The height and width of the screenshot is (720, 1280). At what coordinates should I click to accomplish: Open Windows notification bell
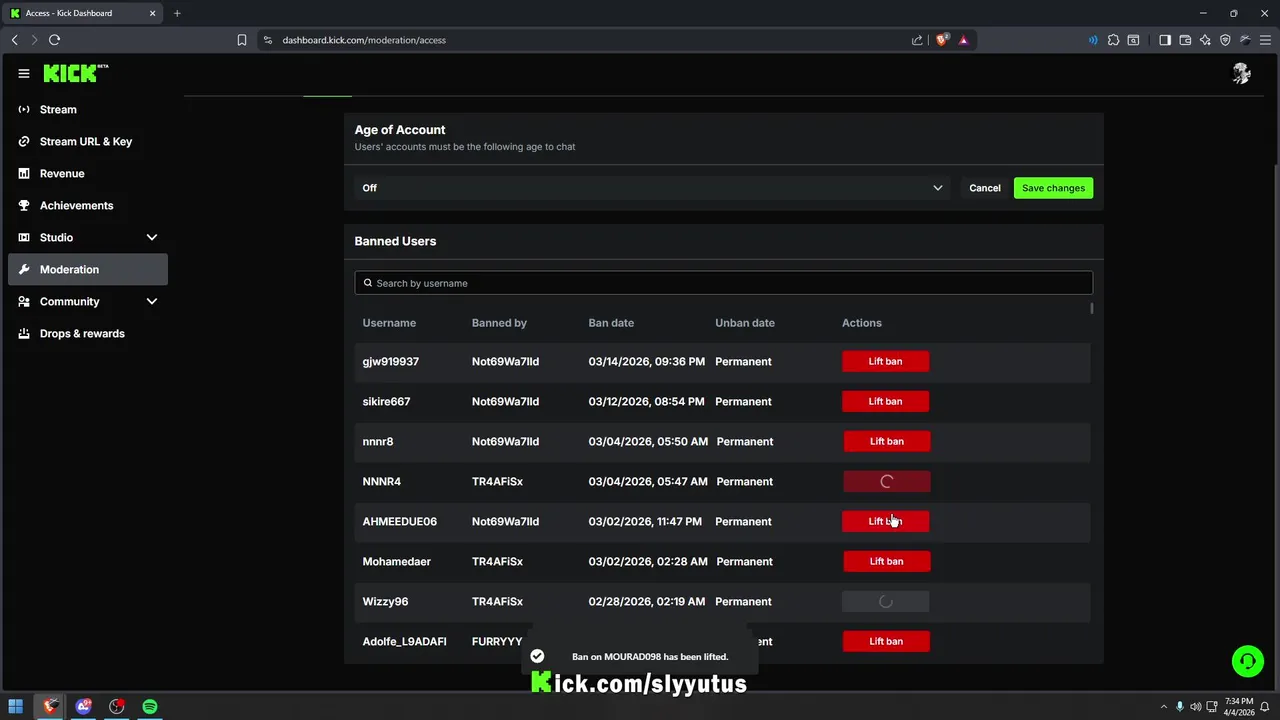[x=1265, y=707]
